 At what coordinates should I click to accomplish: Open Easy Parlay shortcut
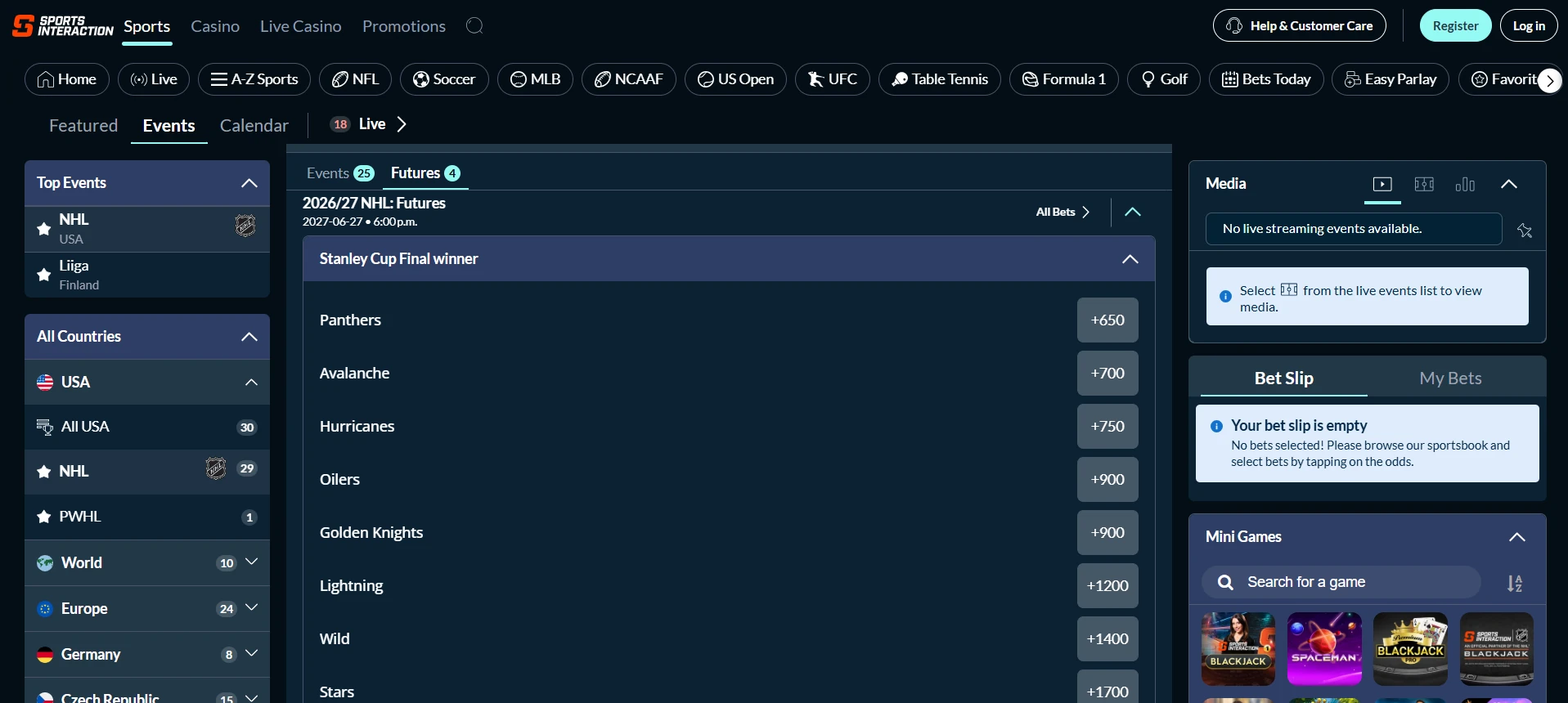tap(1391, 79)
